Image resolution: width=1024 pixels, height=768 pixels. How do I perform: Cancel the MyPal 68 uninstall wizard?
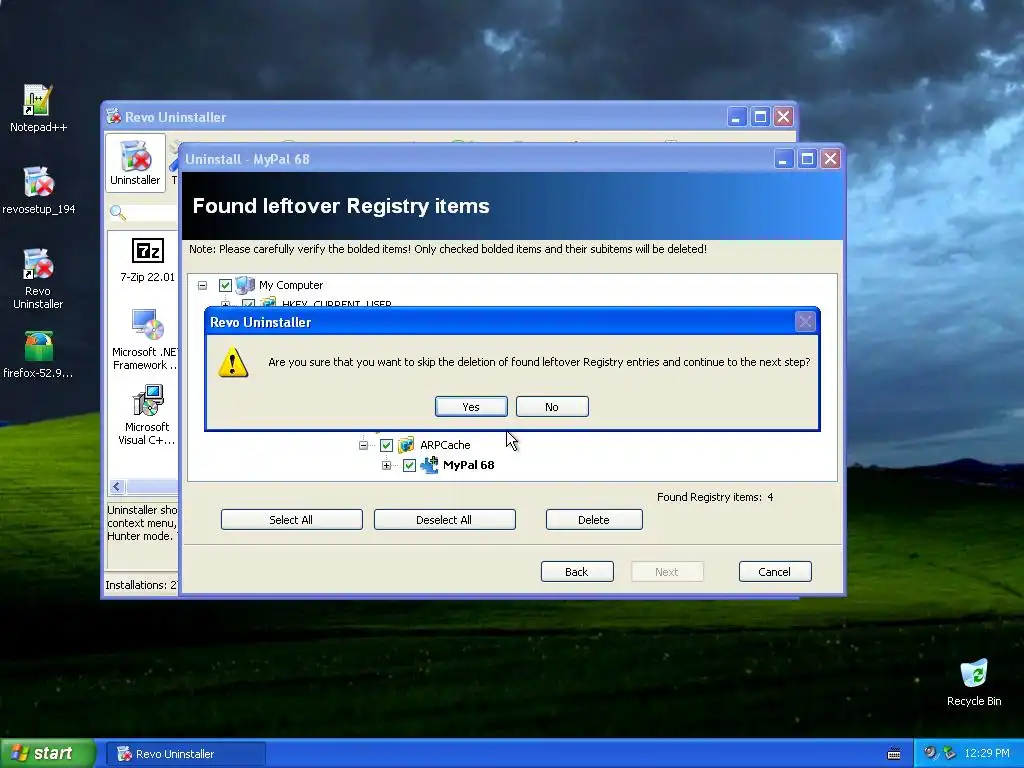[x=775, y=572]
